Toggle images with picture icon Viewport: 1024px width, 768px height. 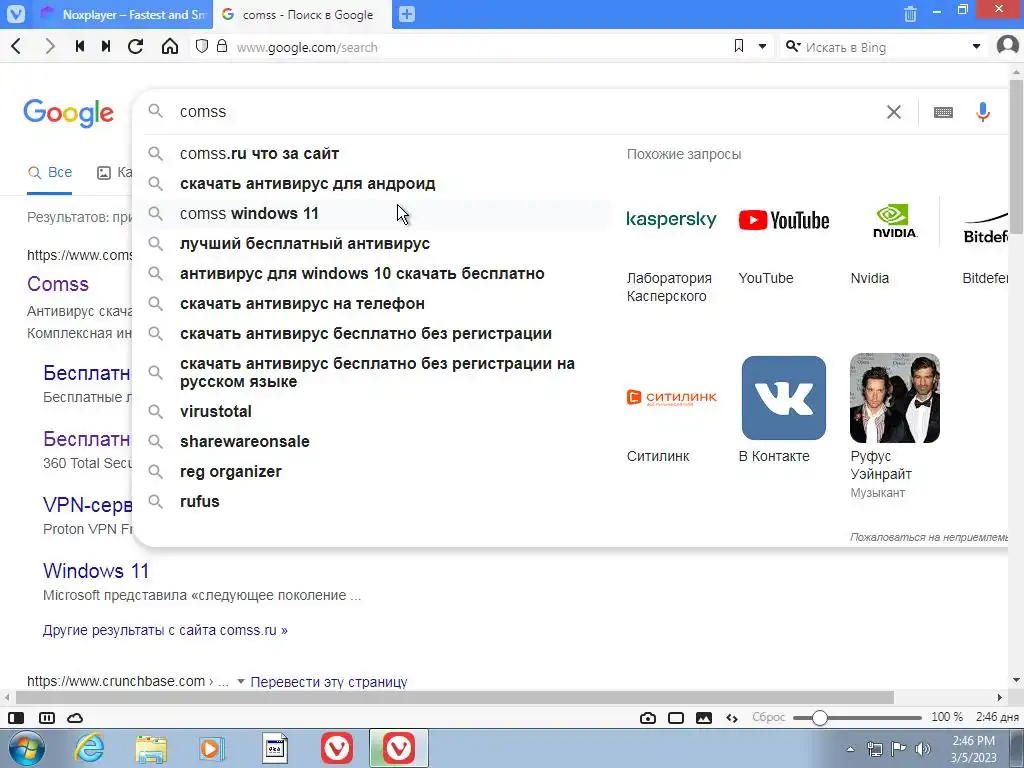704,718
